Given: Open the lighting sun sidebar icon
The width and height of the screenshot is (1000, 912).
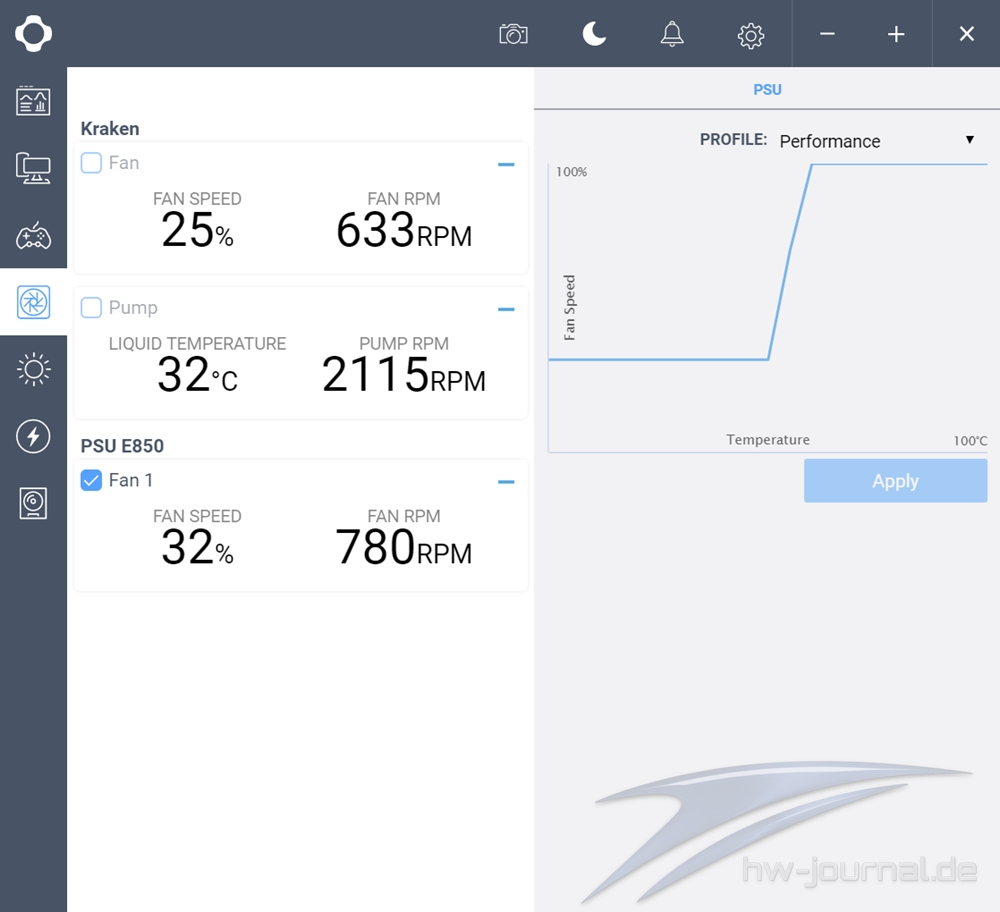Looking at the screenshot, I should coord(33,369).
